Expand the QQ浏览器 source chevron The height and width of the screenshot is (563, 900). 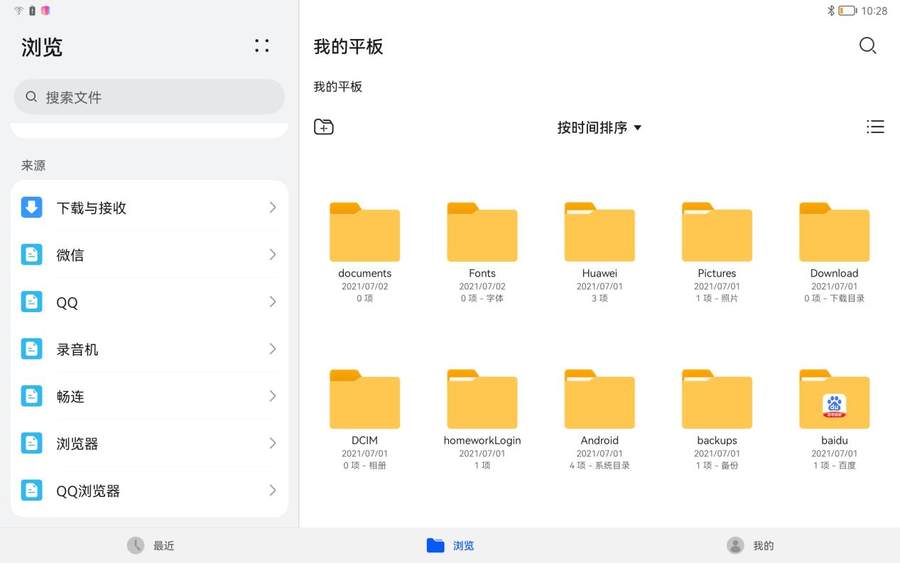click(x=272, y=491)
